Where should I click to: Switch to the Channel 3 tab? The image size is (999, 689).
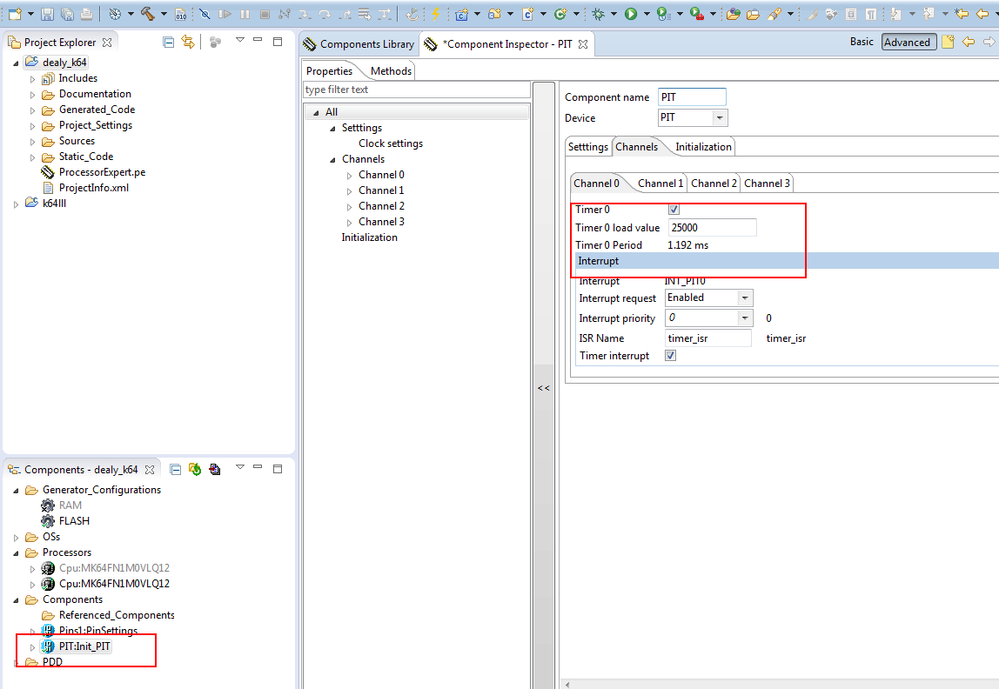pos(766,184)
